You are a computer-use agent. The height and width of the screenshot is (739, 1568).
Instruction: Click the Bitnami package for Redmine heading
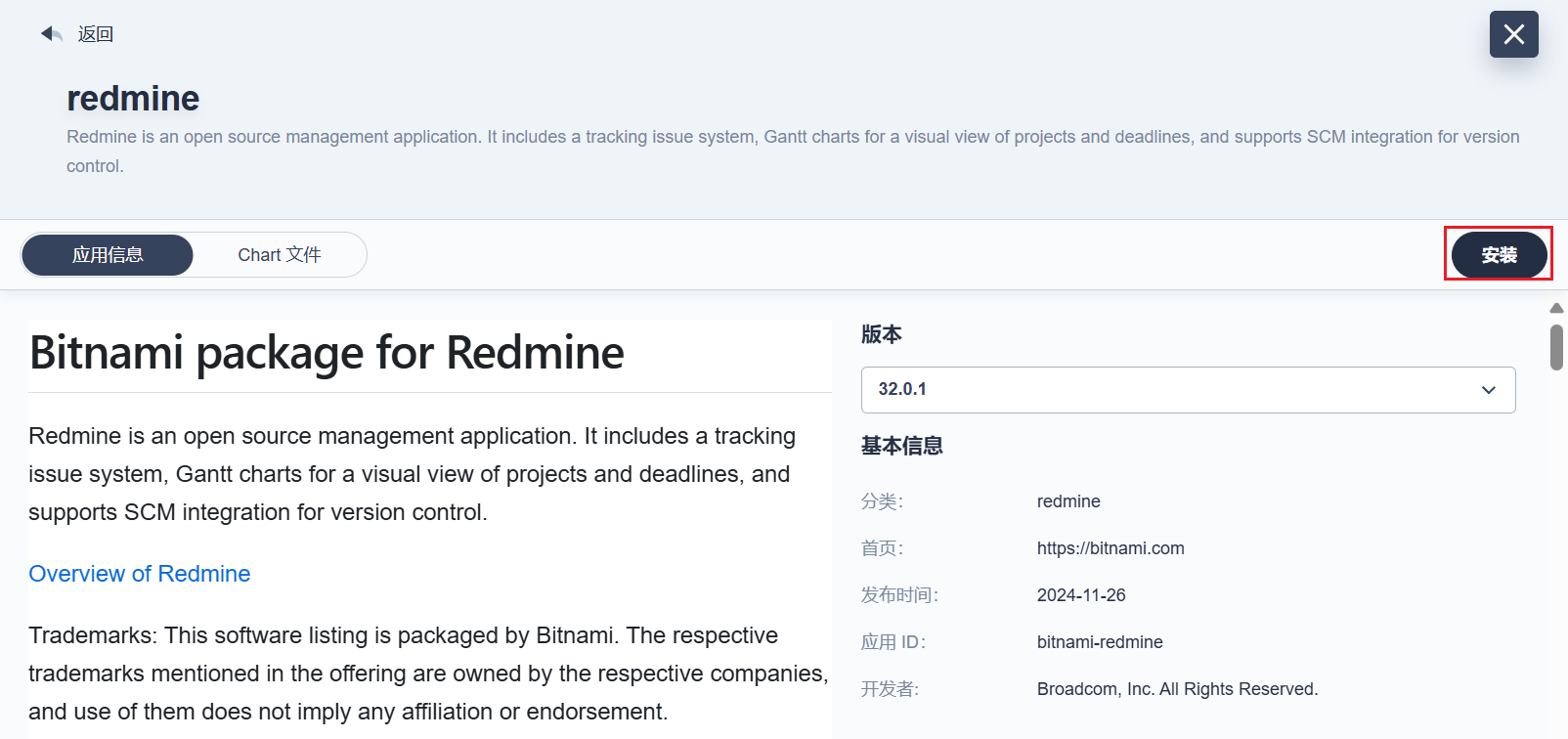pos(327,353)
